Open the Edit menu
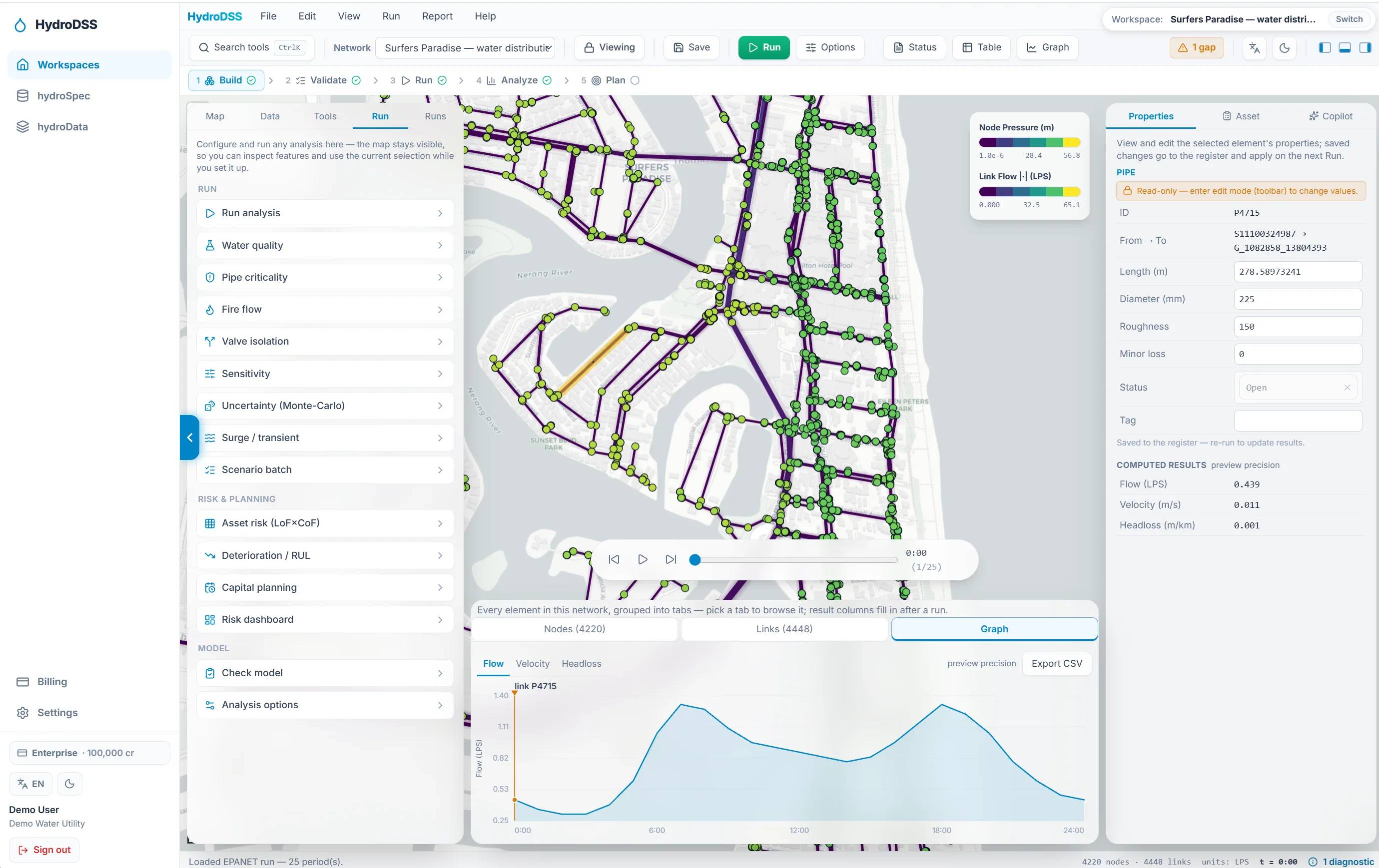The height and width of the screenshot is (868, 1379). pos(307,16)
